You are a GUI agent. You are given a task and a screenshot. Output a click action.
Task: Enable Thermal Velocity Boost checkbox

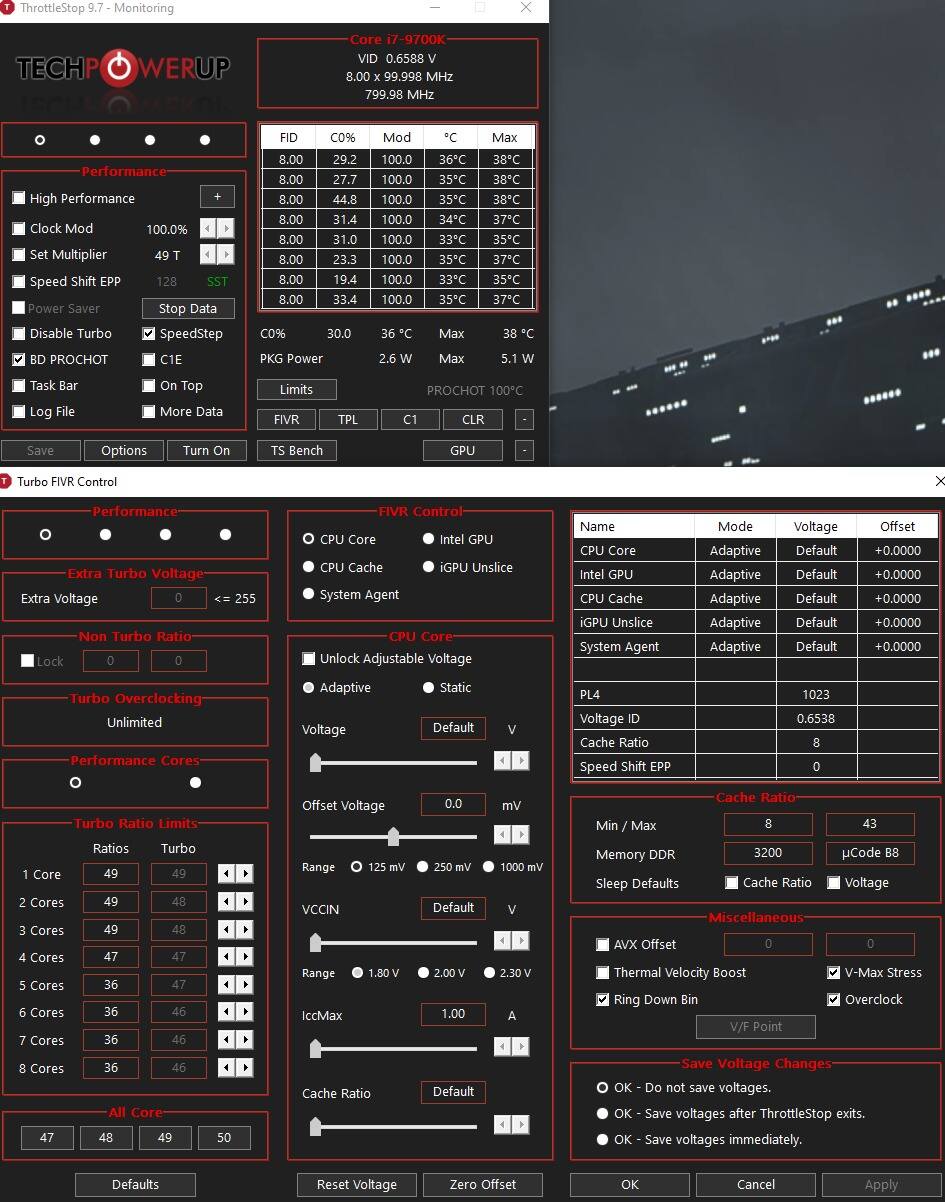tap(602, 972)
